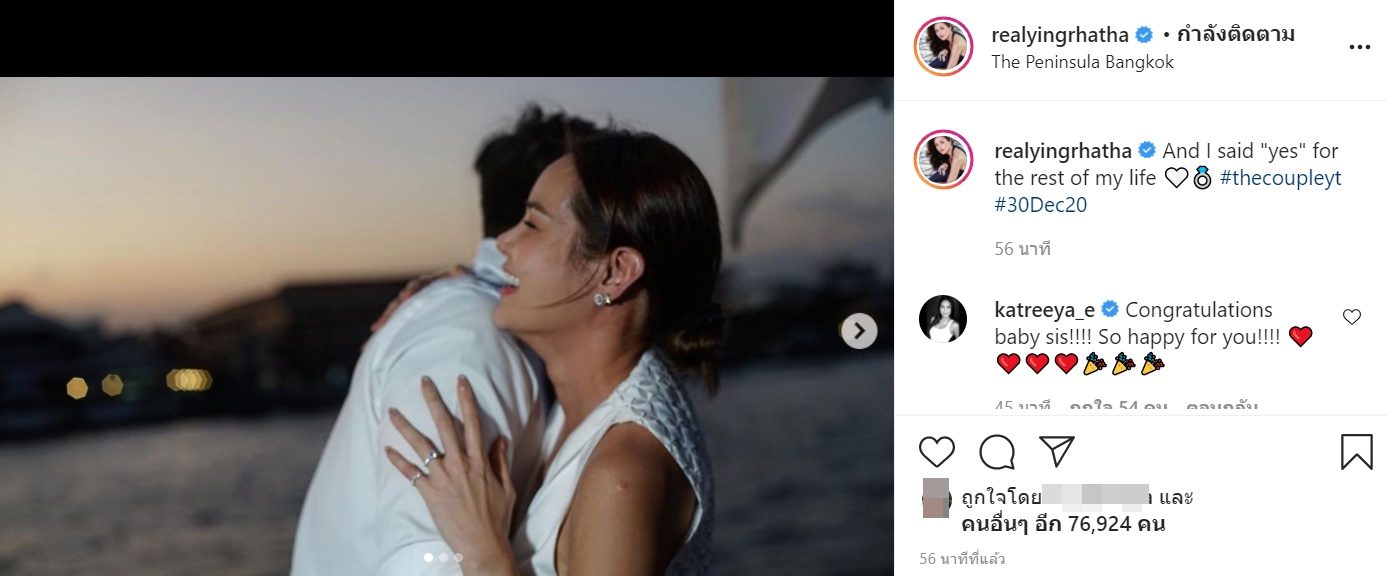The height and width of the screenshot is (576, 1387).
Task: Share the post via paper plane icon
Action: click(1056, 451)
